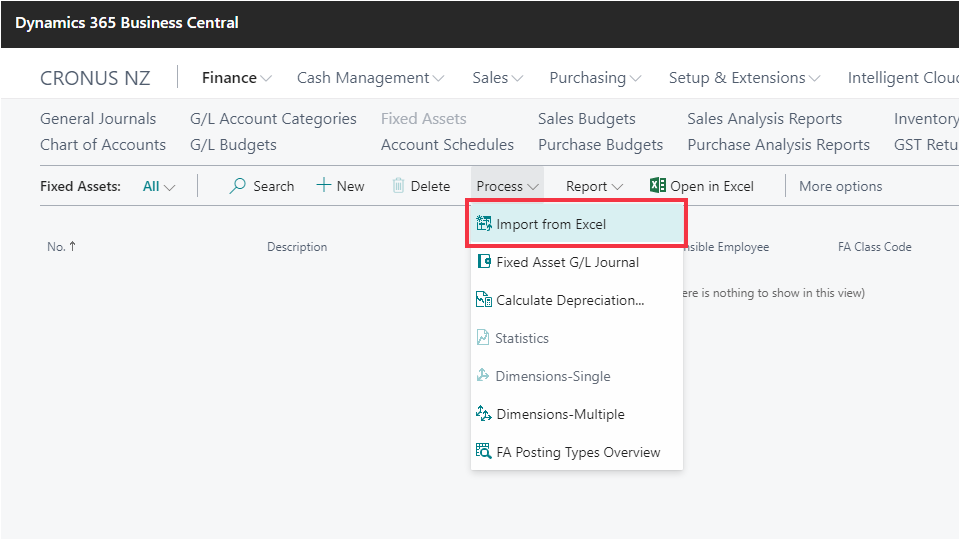This screenshot has width=960, height=540.
Task: Collapse the Process dropdown
Action: tap(508, 186)
